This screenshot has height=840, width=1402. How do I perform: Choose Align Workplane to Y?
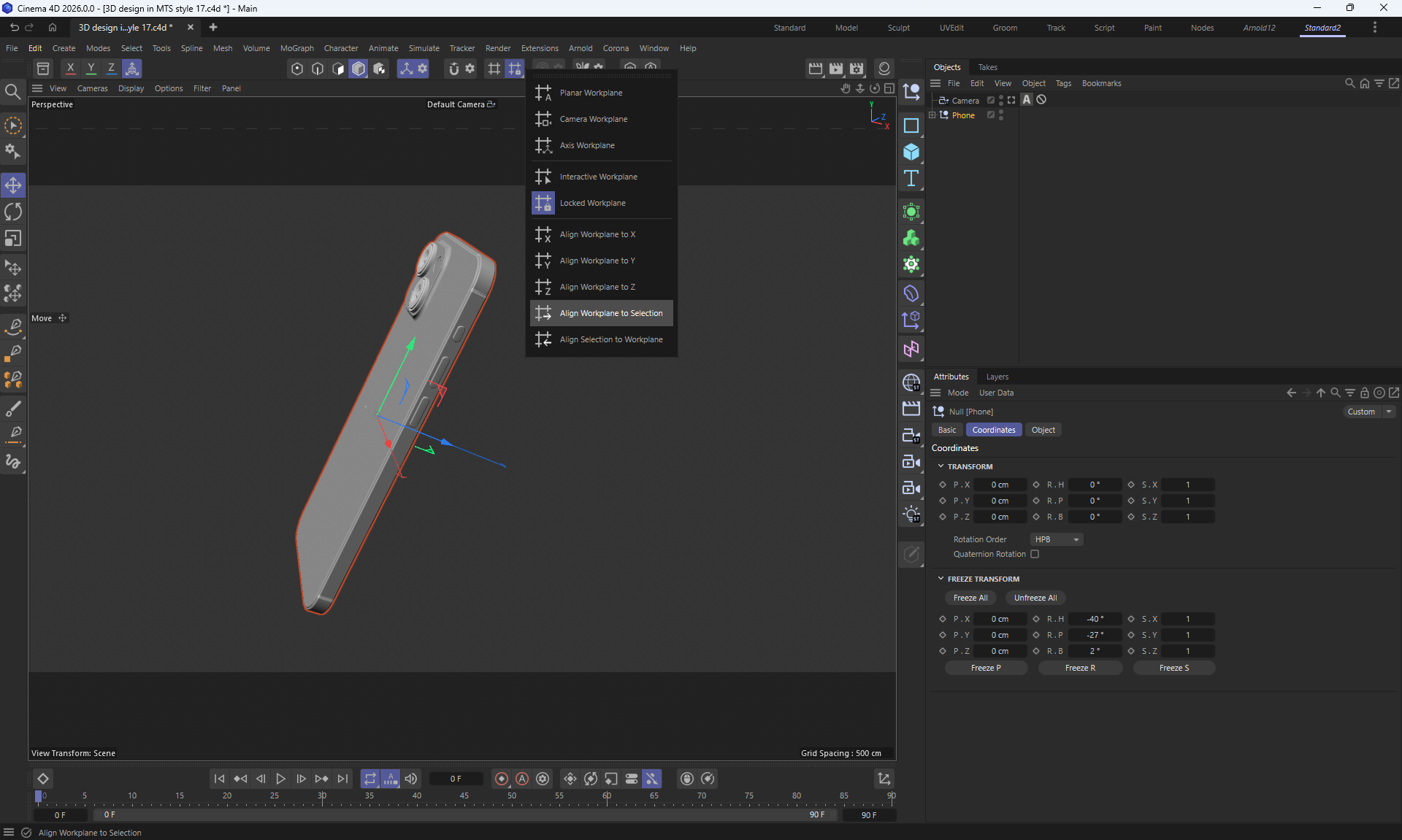pyautogui.click(x=597, y=261)
